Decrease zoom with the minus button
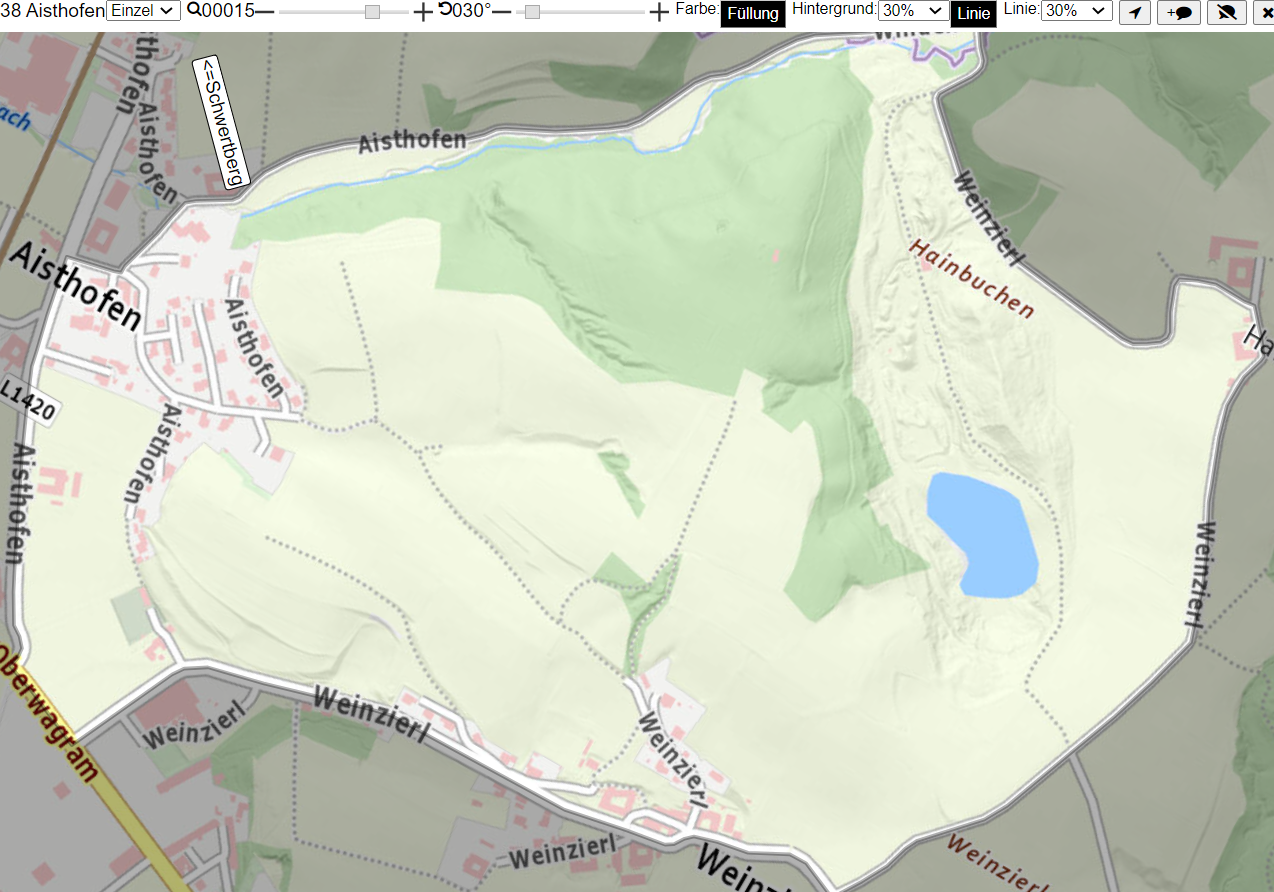The height and width of the screenshot is (892, 1274). (x=264, y=12)
